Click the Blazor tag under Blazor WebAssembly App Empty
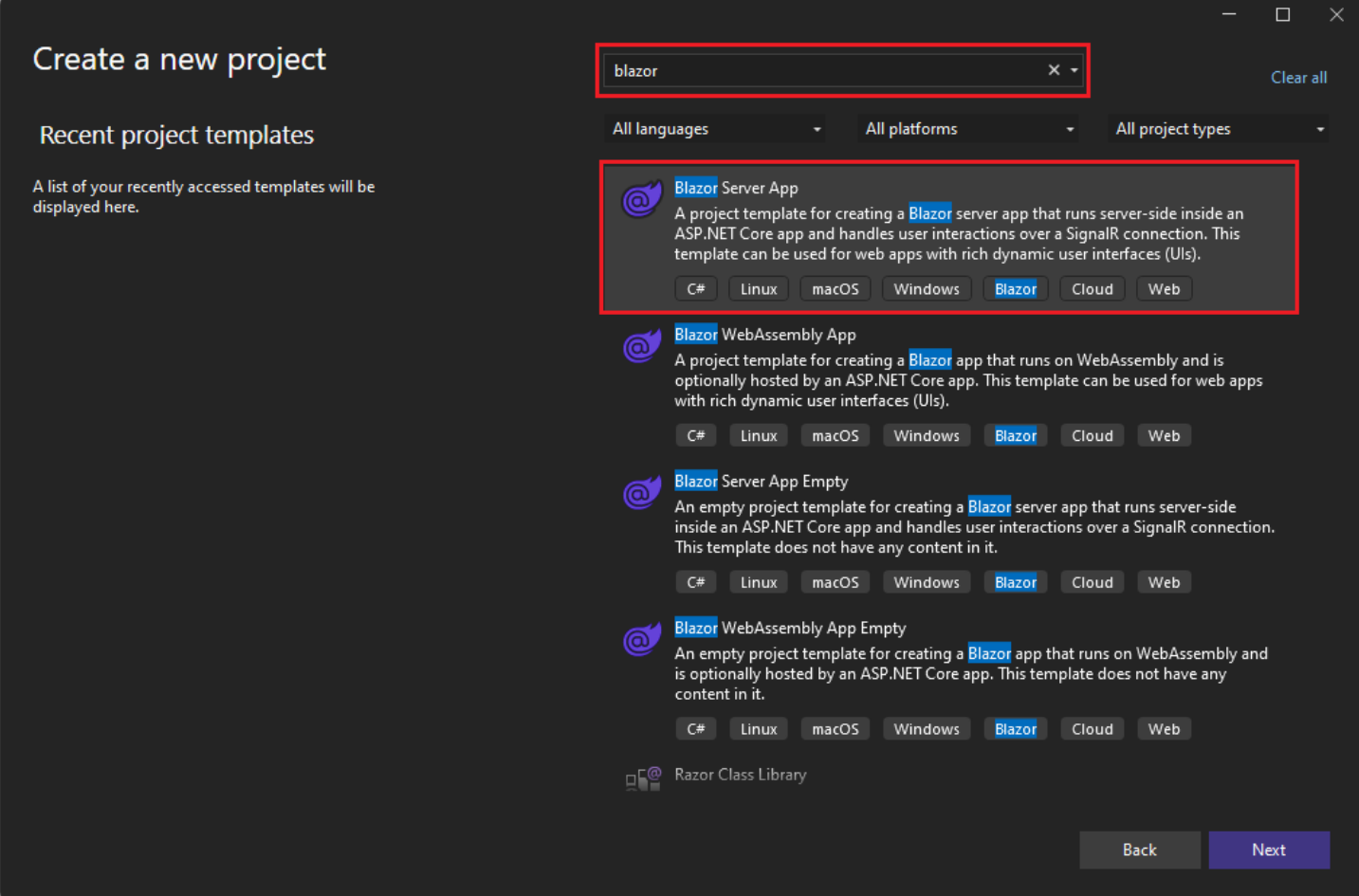 (x=1016, y=729)
